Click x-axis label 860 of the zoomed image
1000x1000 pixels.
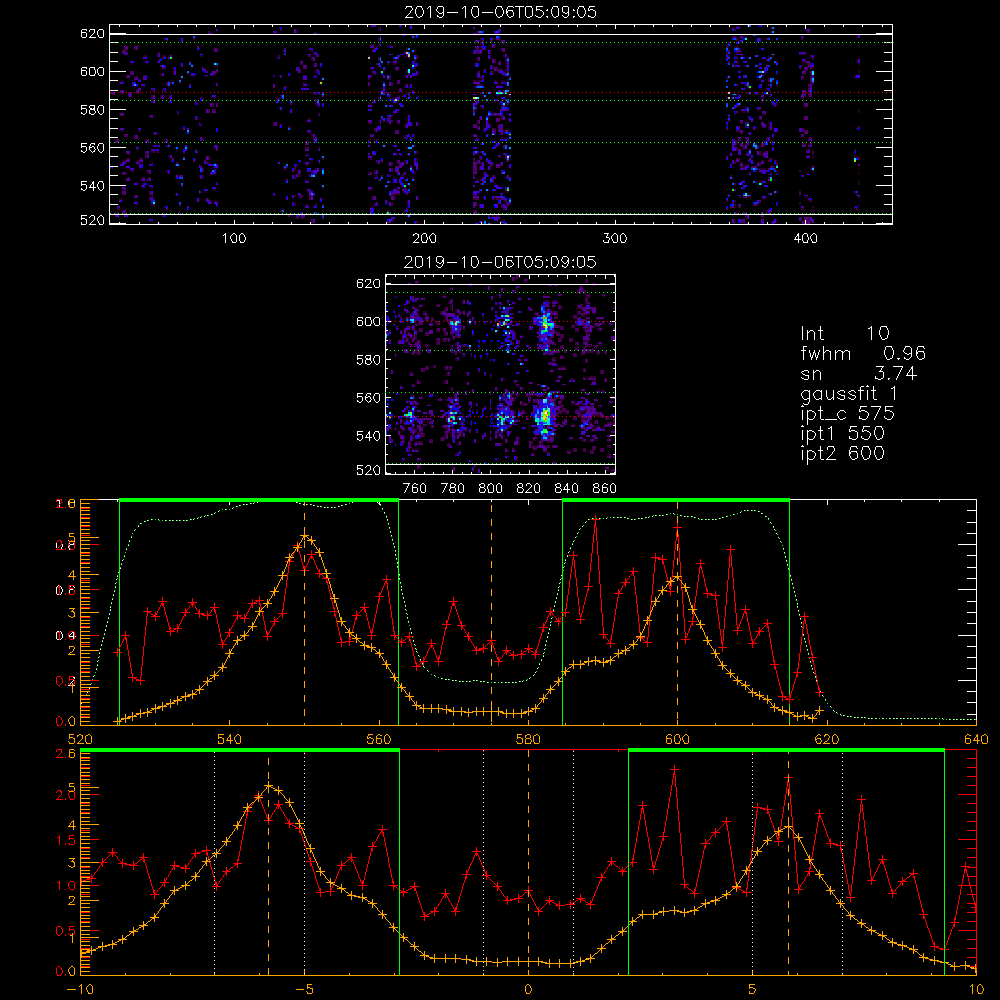tap(605, 489)
